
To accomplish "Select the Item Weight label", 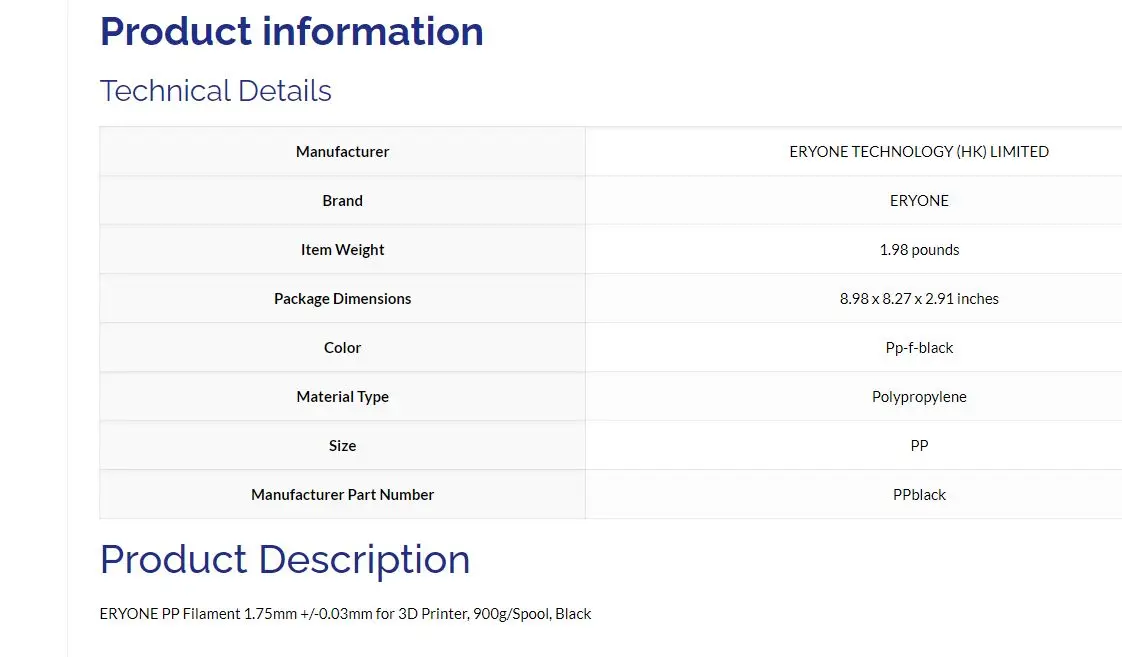I will click(x=342, y=250).
